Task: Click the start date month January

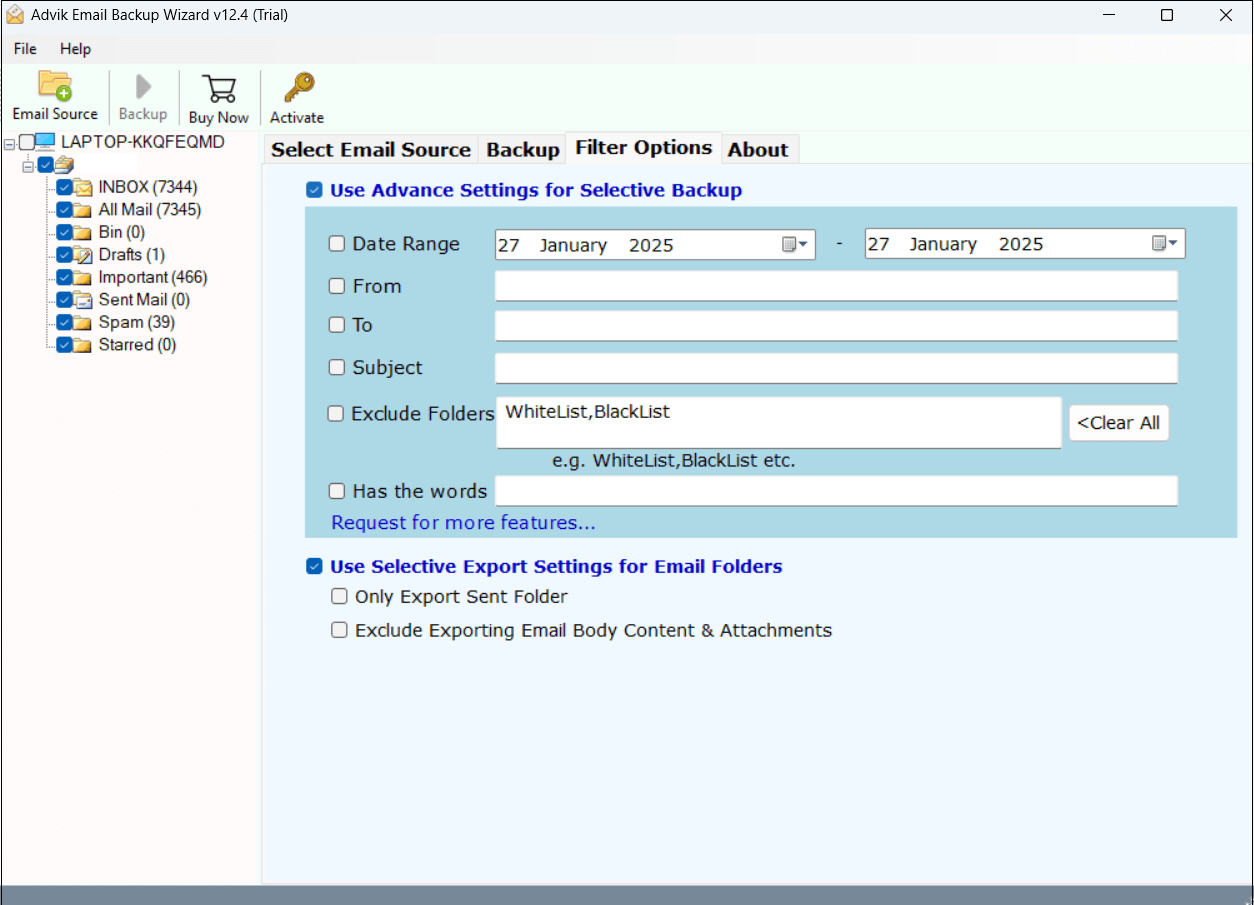Action: click(573, 245)
